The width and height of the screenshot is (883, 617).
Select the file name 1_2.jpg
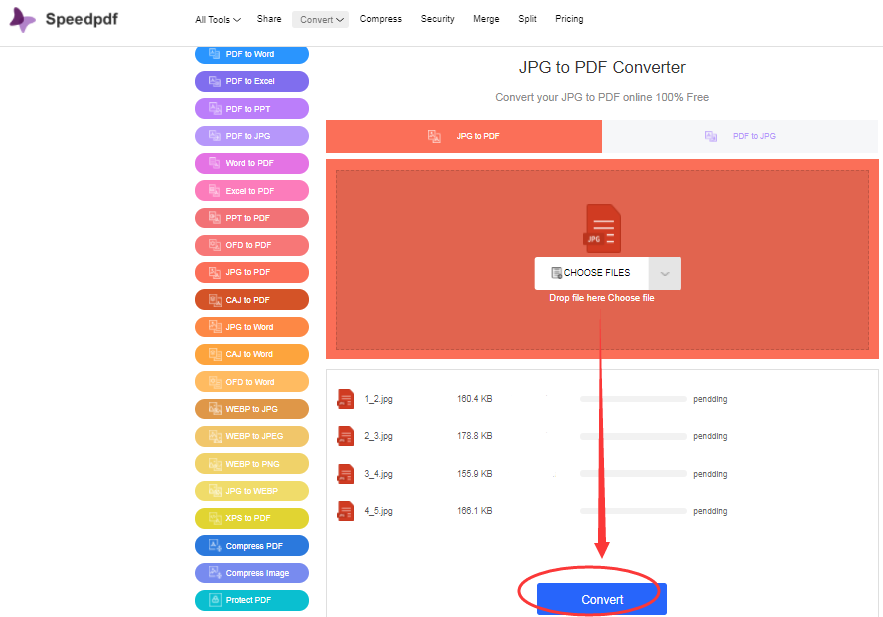click(378, 399)
